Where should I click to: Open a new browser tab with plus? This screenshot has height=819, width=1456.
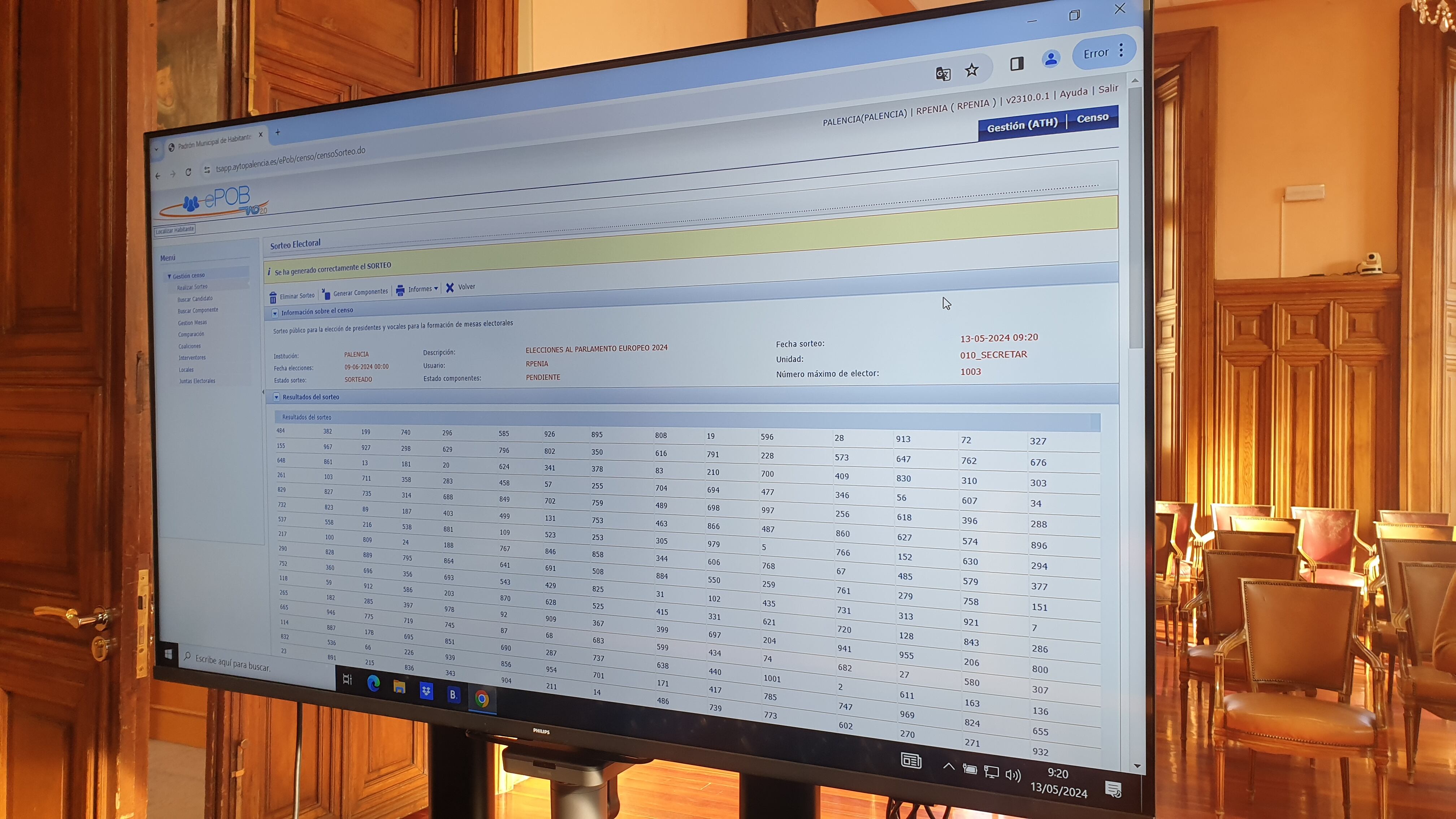pos(278,132)
